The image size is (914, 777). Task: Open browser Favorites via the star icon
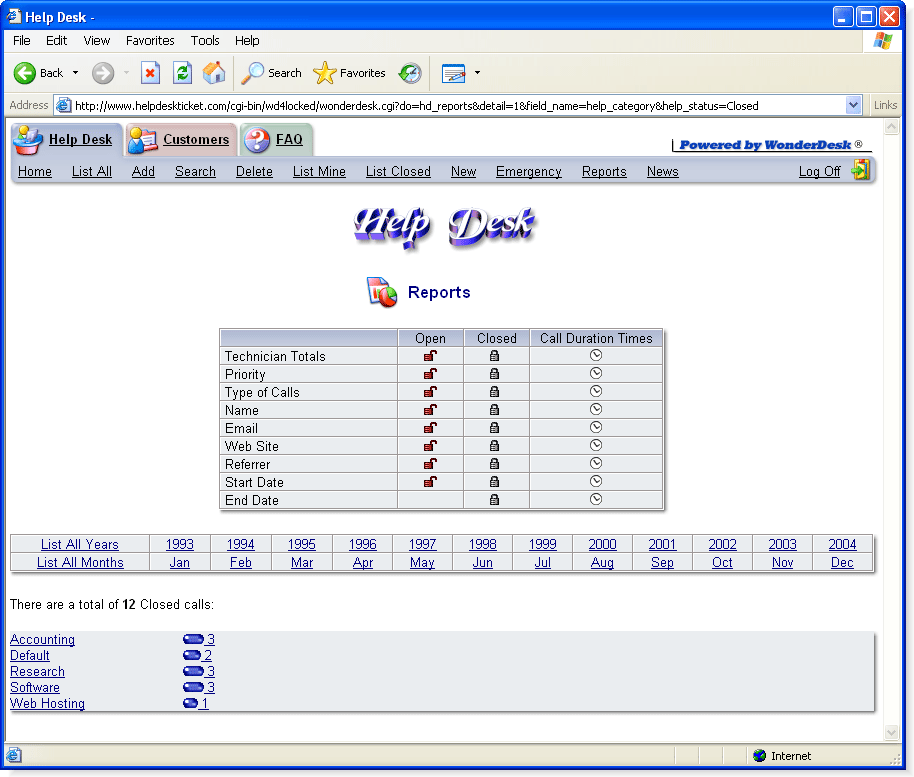(323, 72)
